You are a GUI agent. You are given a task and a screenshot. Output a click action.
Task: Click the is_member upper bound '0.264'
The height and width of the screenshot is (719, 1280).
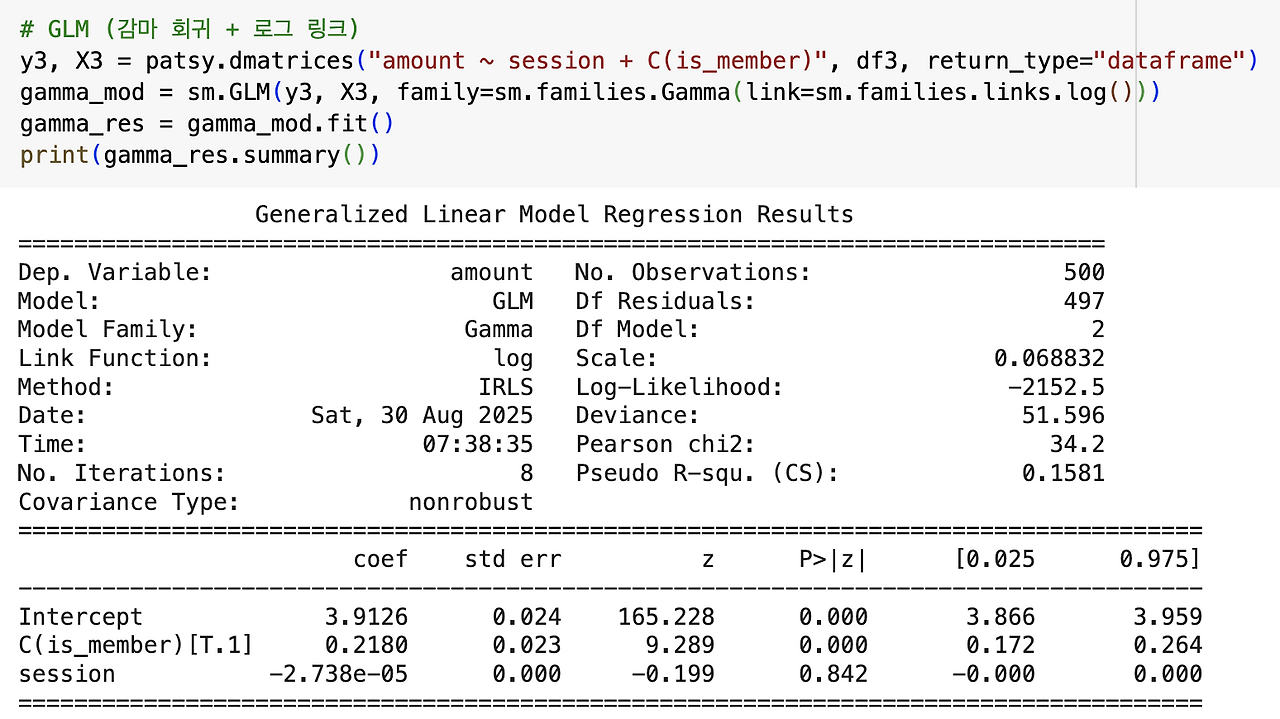[1167, 645]
